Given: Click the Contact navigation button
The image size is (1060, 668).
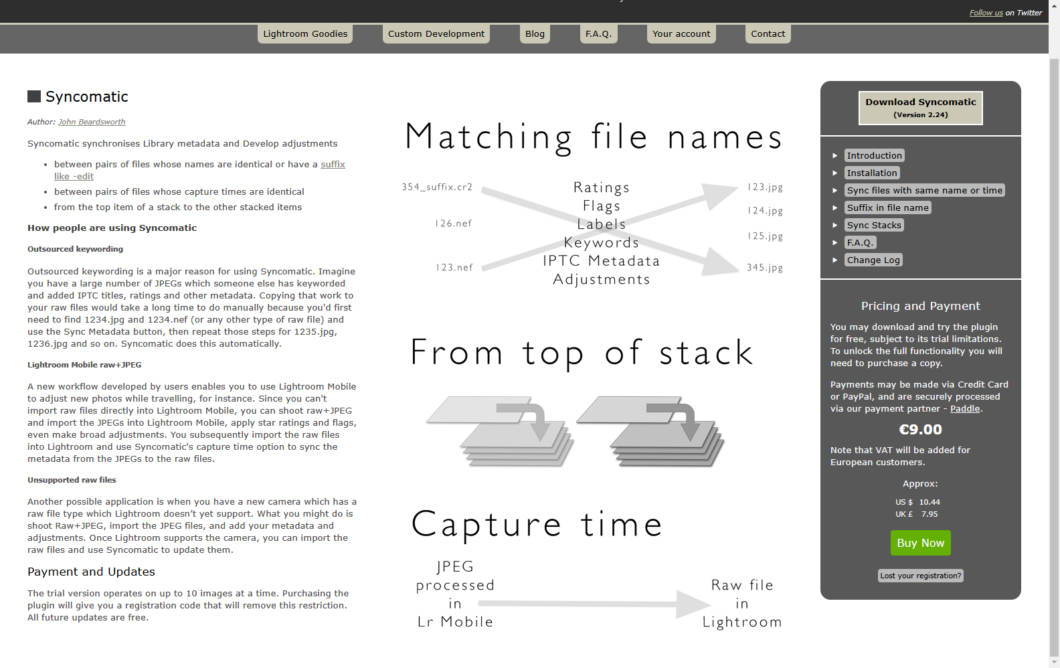Looking at the screenshot, I should click(x=768, y=34).
